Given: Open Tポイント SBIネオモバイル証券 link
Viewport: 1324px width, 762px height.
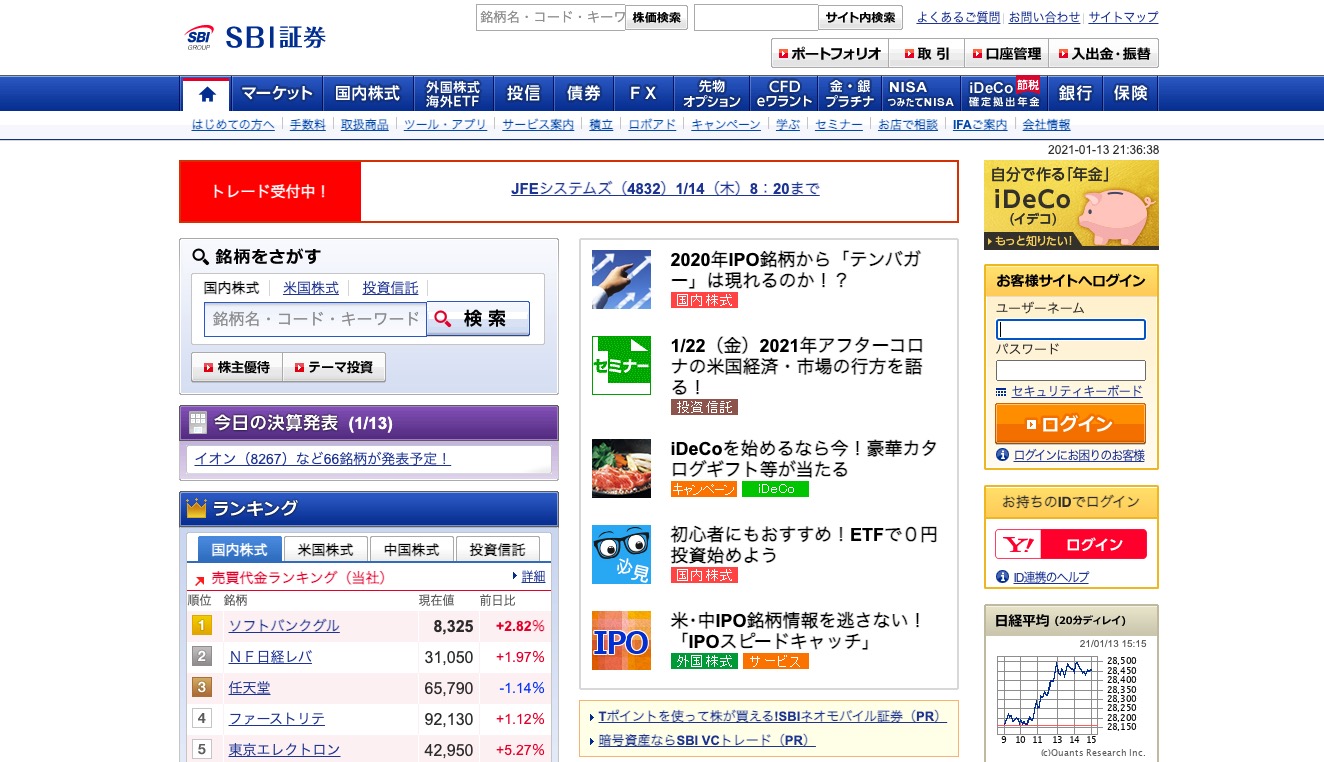Looking at the screenshot, I should click(772, 717).
